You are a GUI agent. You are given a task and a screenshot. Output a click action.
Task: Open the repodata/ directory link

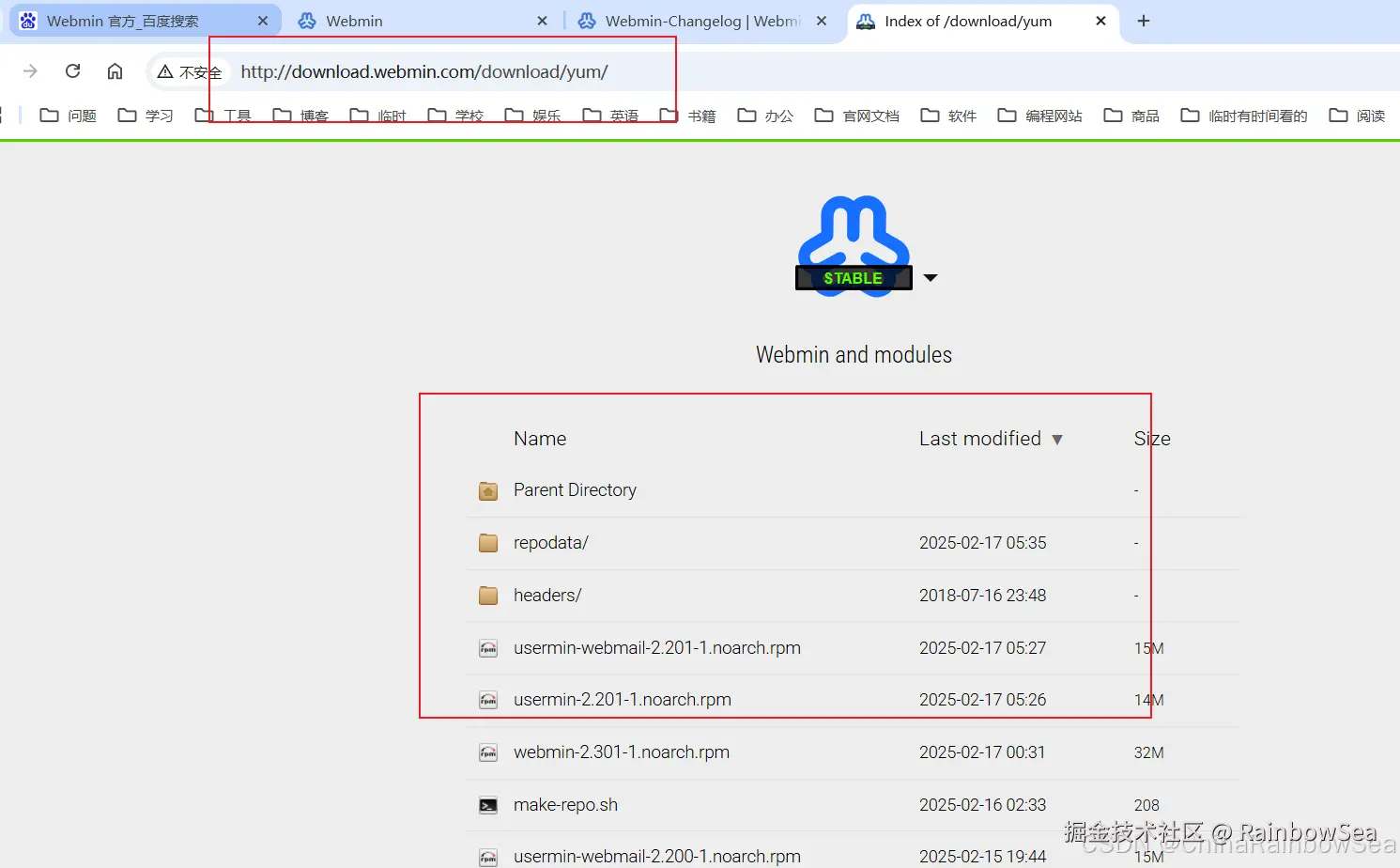pos(551,543)
